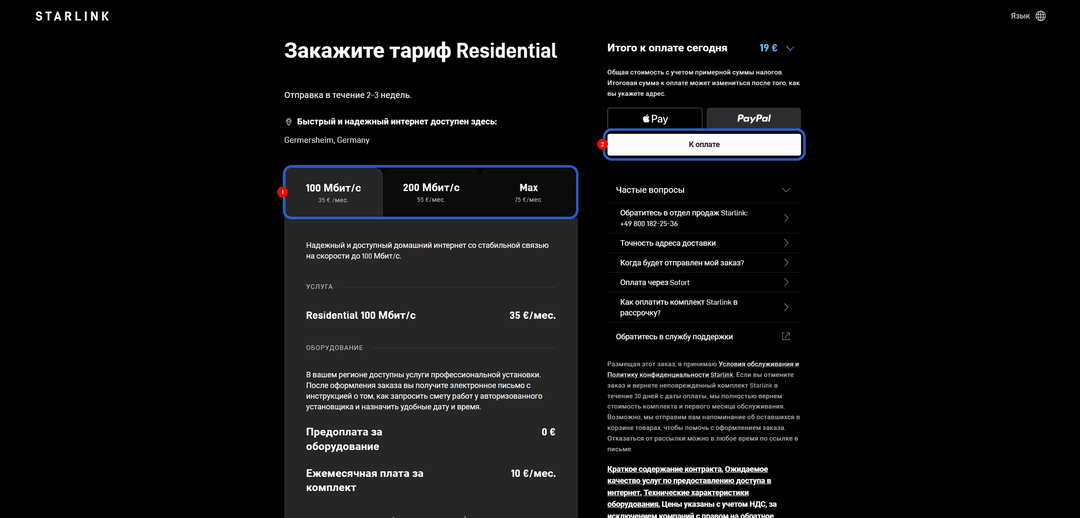Click location pin icon near availability text
Viewport: 1080px width, 518px height.
pos(289,122)
